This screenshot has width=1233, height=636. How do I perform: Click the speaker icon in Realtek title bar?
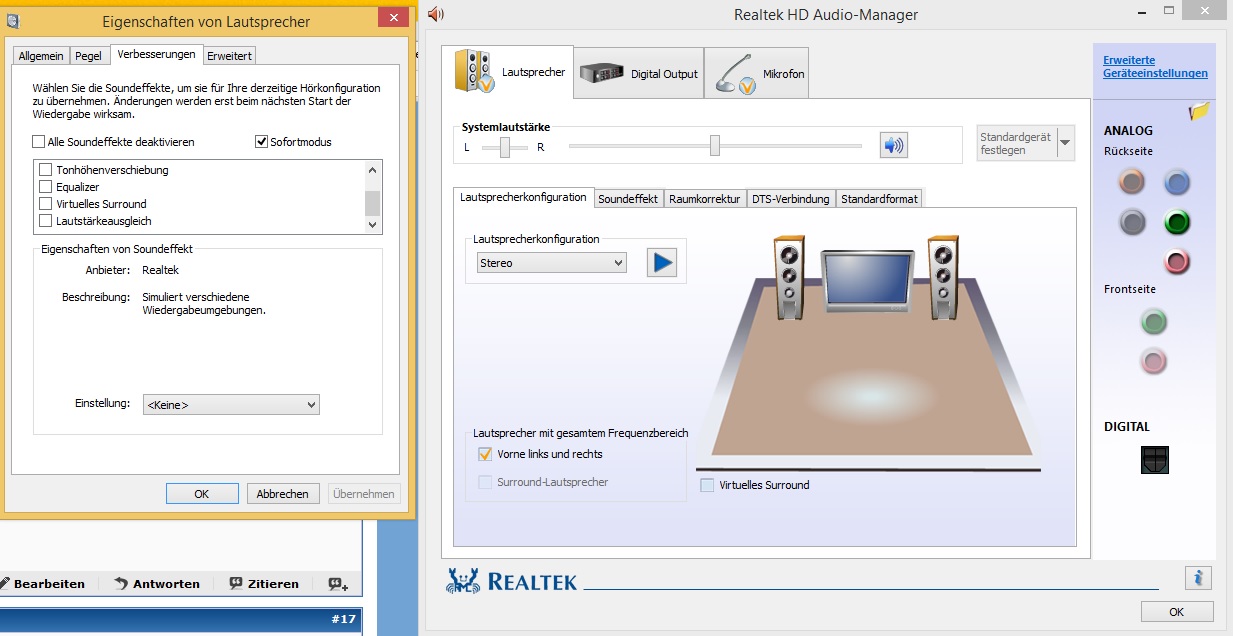pyautogui.click(x=436, y=14)
